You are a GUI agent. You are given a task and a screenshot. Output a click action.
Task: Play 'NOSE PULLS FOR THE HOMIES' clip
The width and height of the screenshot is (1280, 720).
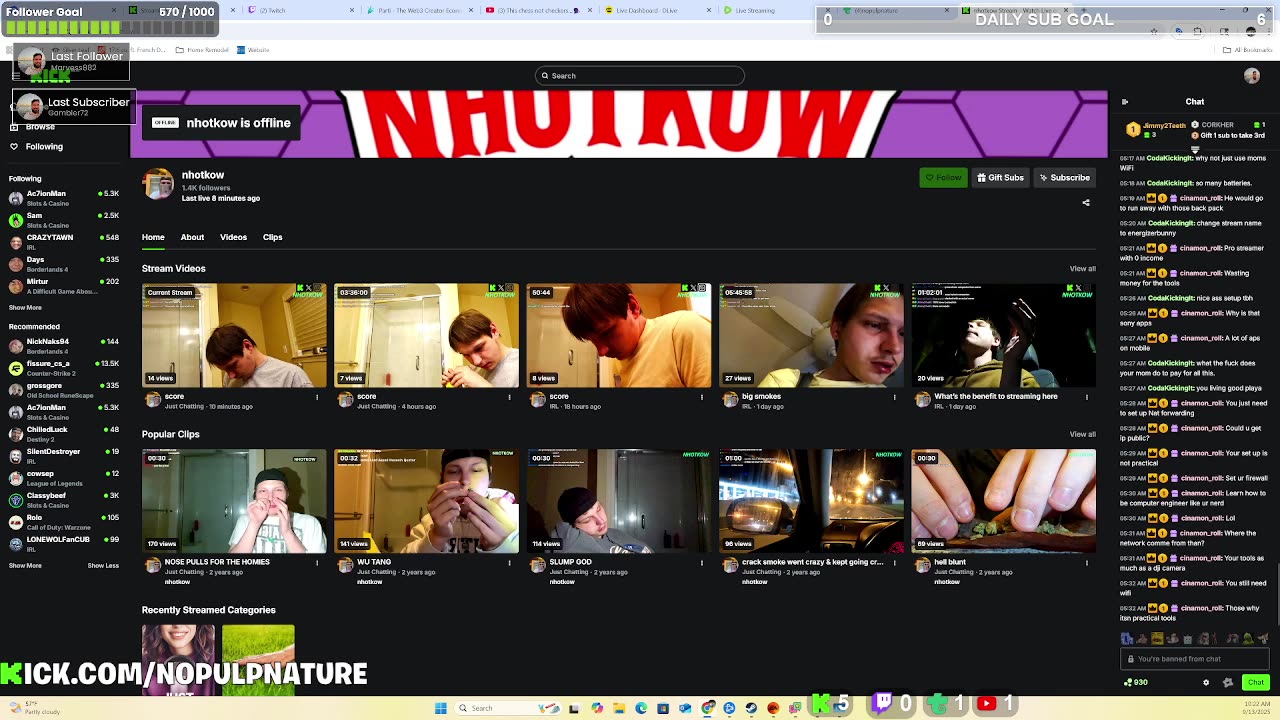[x=234, y=501]
